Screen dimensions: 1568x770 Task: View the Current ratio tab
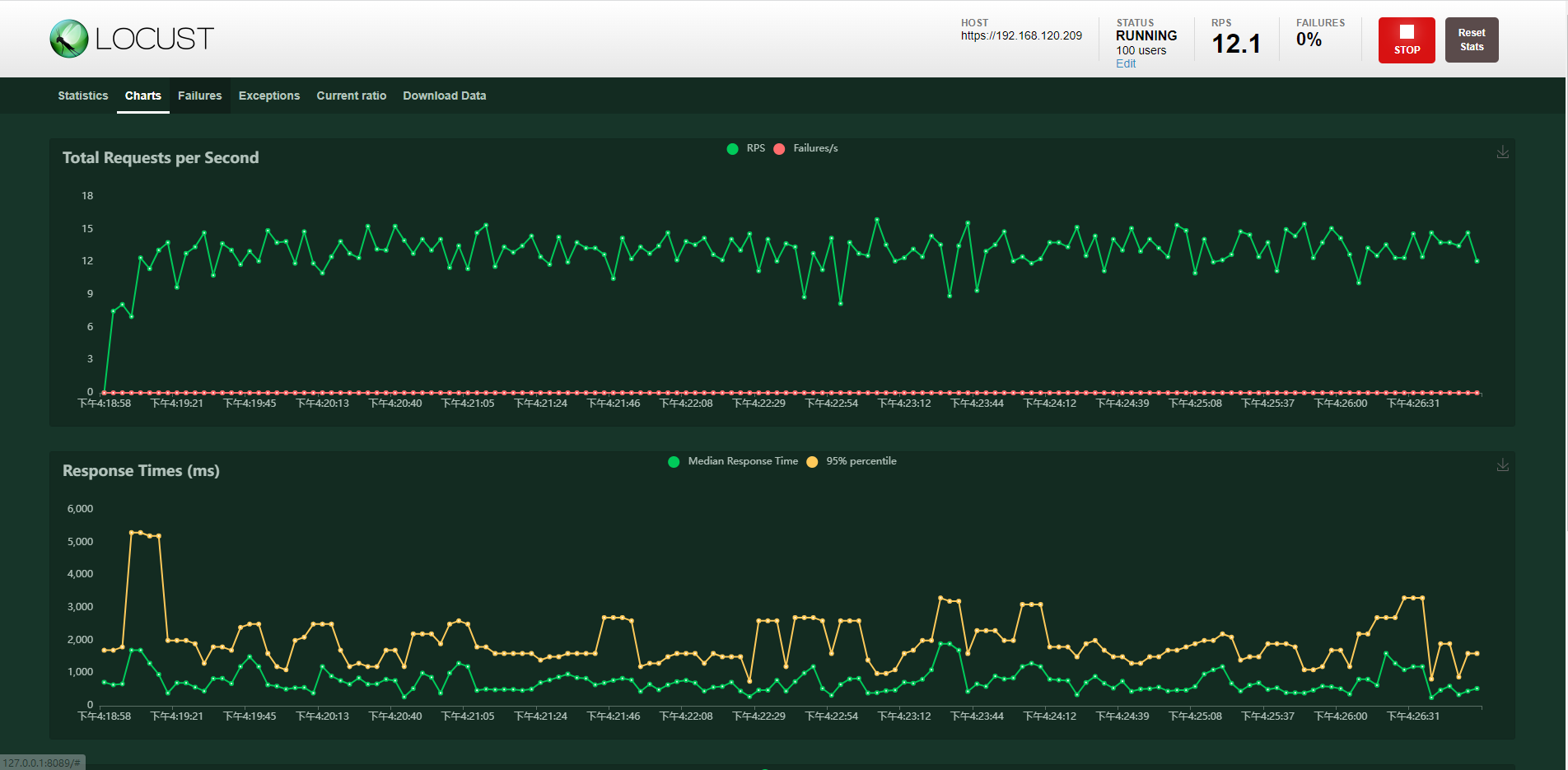point(352,96)
